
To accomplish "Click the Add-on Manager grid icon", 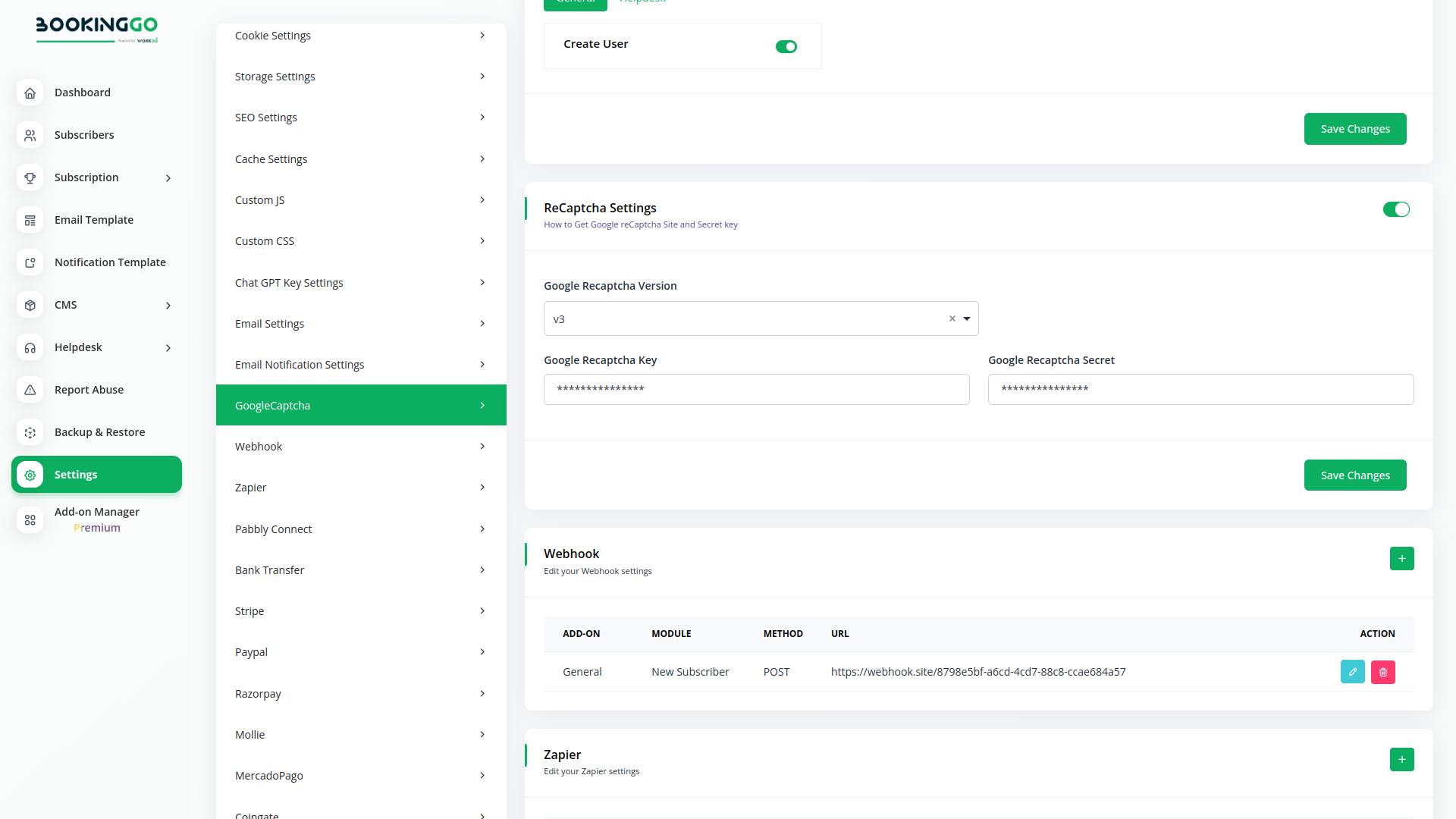I will tap(30, 520).
